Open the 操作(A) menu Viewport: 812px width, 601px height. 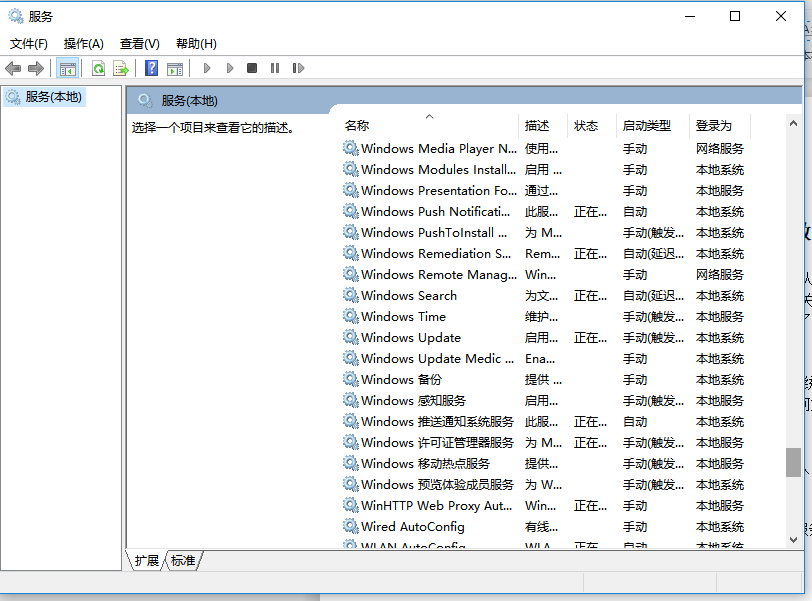(83, 44)
